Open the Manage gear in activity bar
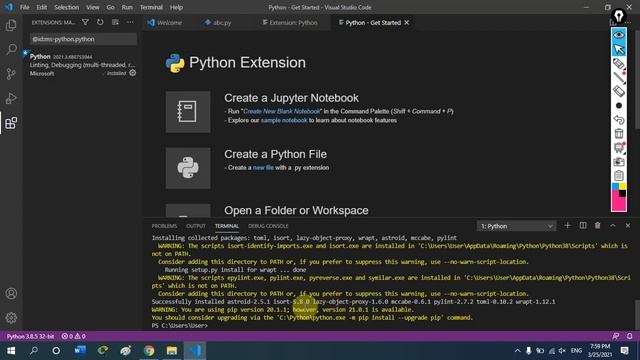The image size is (640, 360). click(11, 318)
